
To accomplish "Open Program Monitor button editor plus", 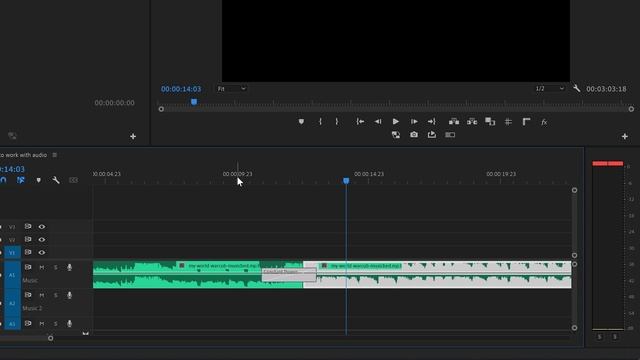I will [624, 136].
